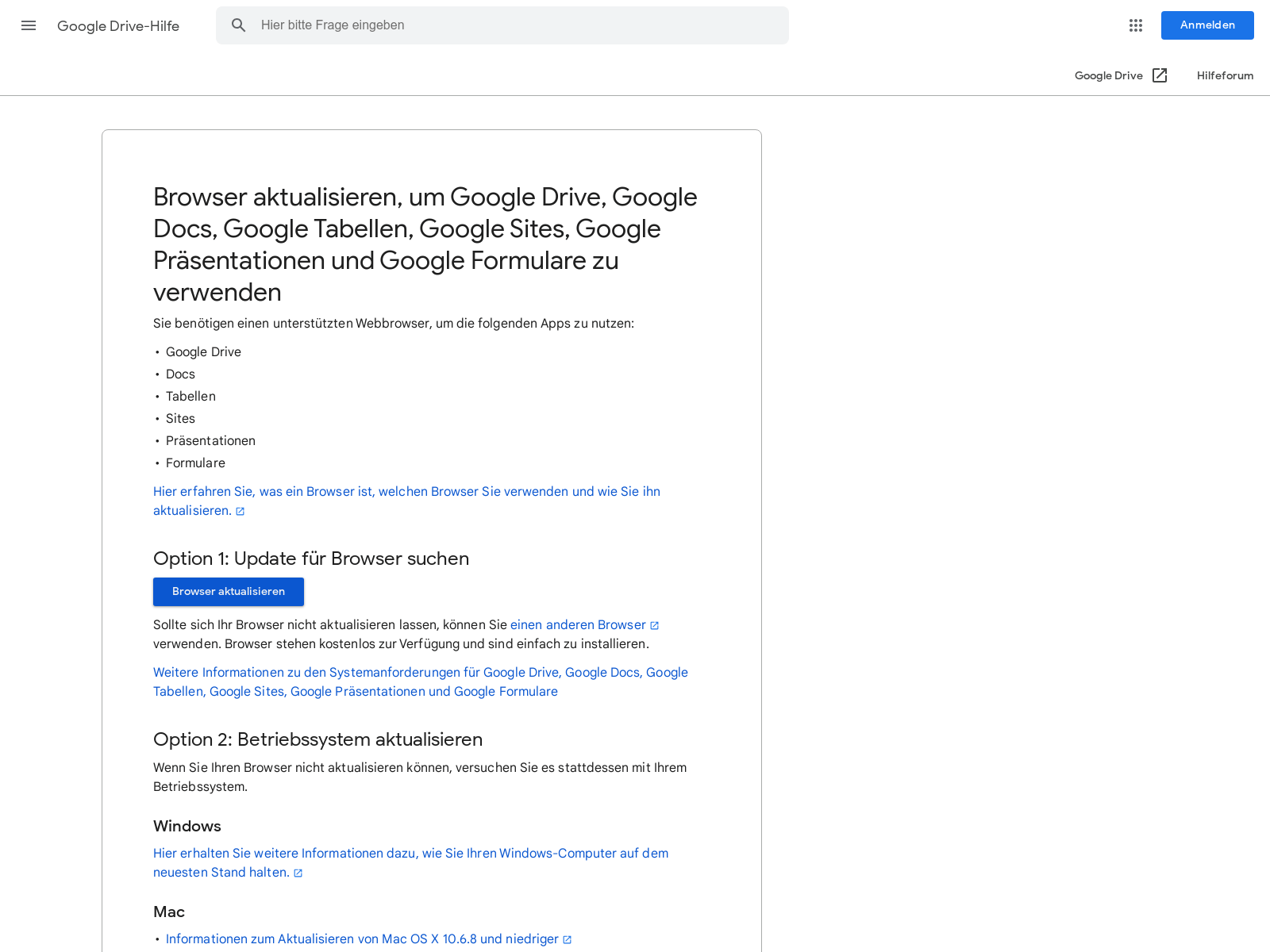Viewport: 1270px width, 952px height.
Task: Click the 'Mac' subheading
Action: (169, 912)
